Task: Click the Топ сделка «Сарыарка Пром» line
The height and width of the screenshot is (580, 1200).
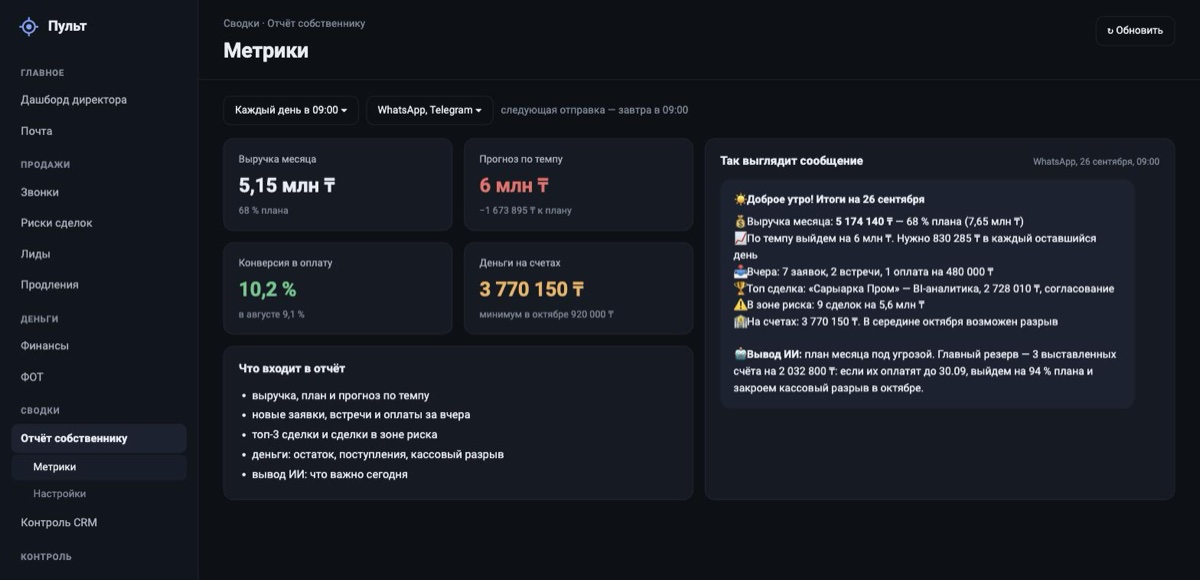Action: pos(924,289)
